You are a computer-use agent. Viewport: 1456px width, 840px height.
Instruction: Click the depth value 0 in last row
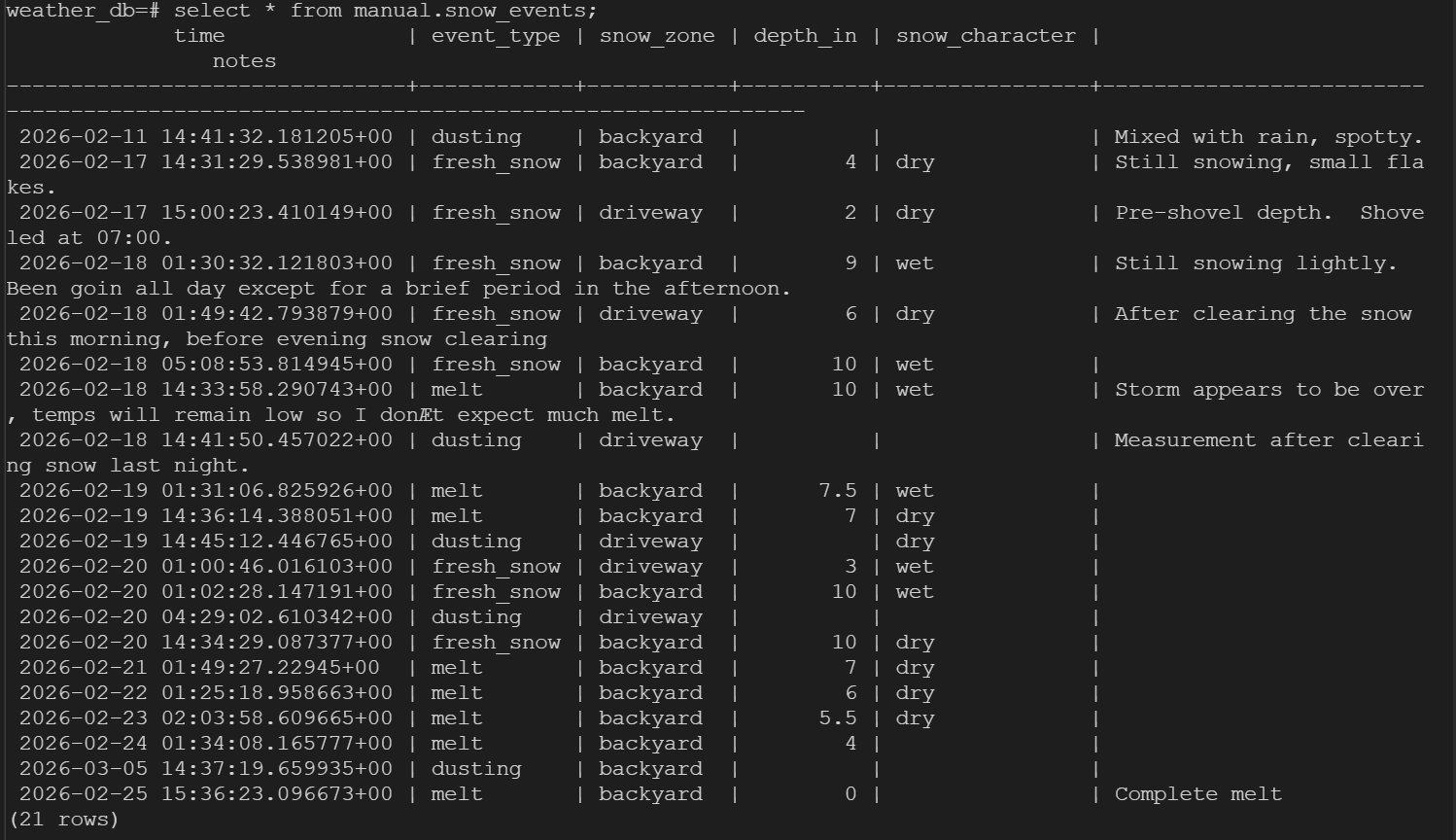(x=850, y=794)
